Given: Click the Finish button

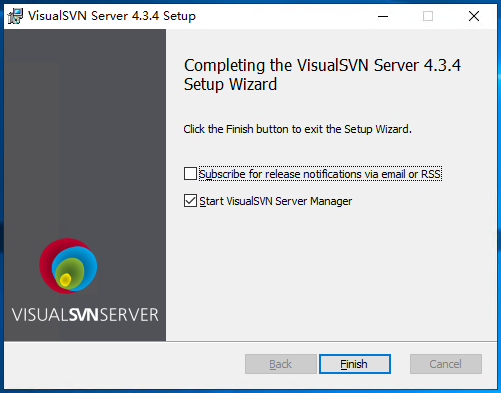Looking at the screenshot, I should click(355, 364).
